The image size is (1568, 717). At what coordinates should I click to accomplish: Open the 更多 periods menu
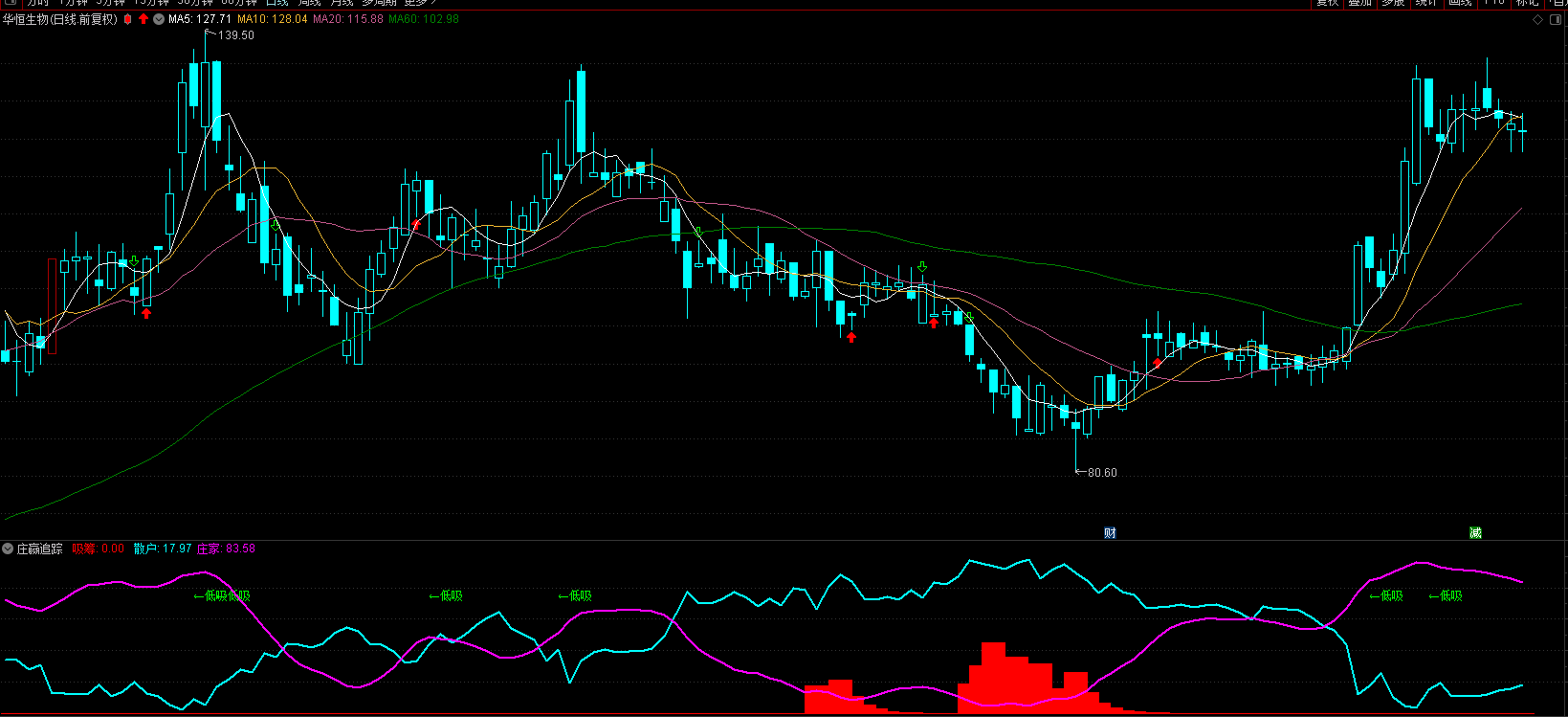[419, 3]
